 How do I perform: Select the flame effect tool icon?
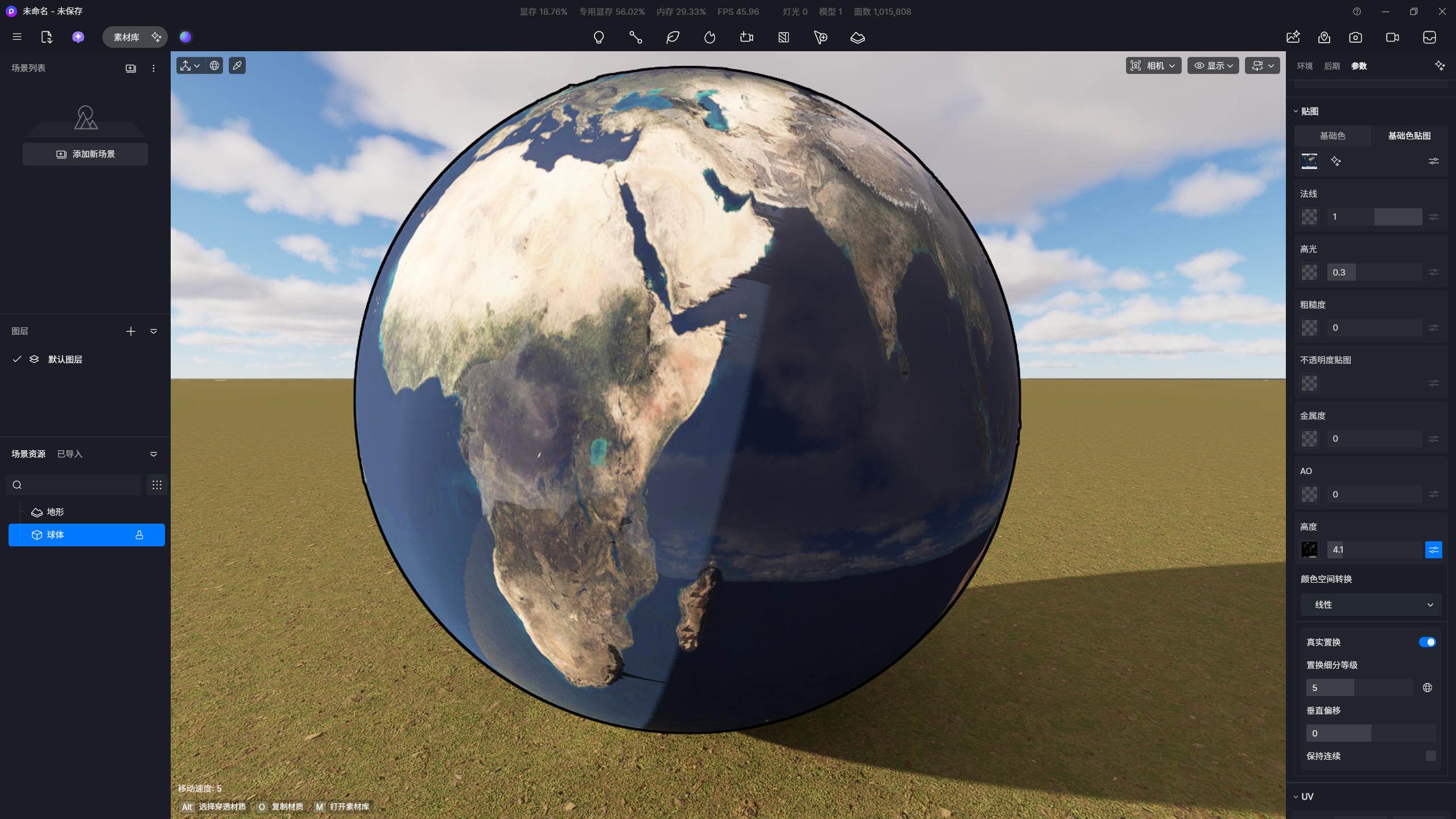(710, 38)
